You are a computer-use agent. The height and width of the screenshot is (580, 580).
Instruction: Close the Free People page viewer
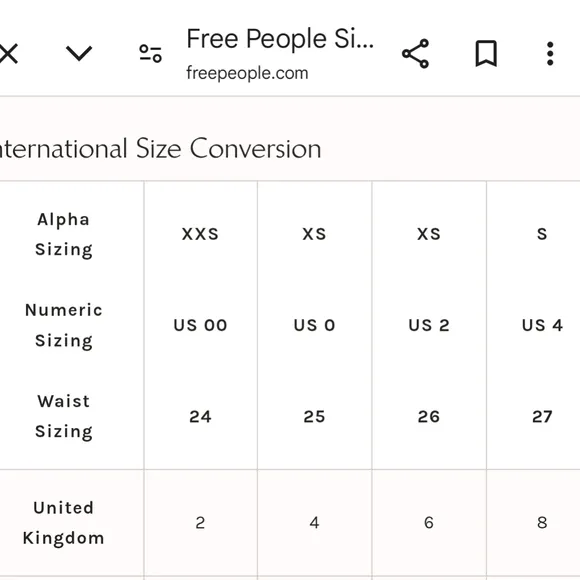(x=8, y=54)
